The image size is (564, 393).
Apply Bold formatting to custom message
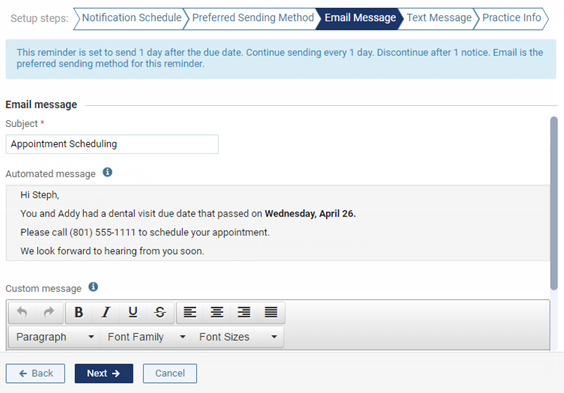(x=79, y=312)
